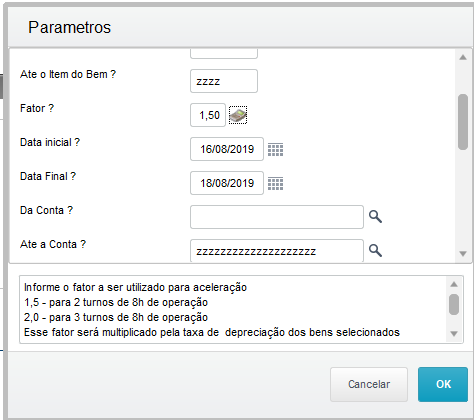Select the Data inicial date field
The image size is (474, 420).
click(x=227, y=149)
